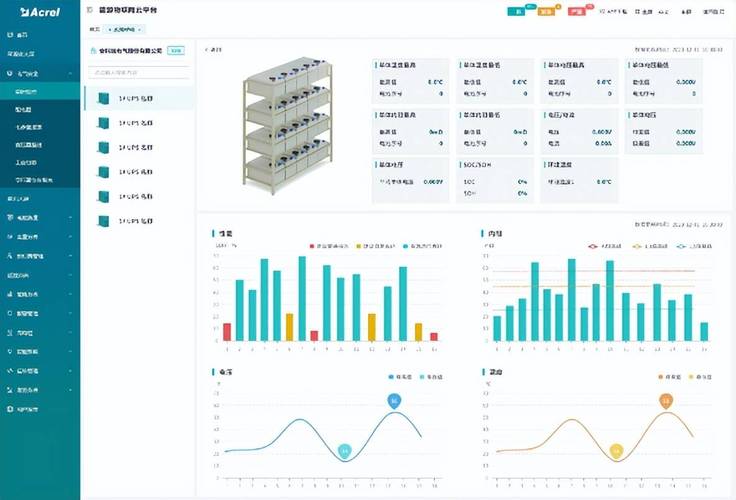Click the first UPS battery cabinet icon
The width and height of the screenshot is (736, 500).
tap(103, 99)
